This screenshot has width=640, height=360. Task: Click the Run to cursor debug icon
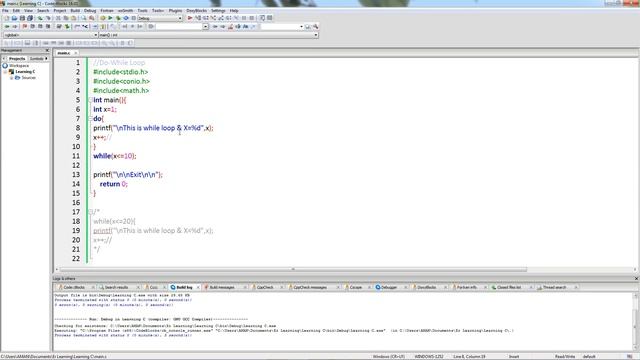[198, 18]
